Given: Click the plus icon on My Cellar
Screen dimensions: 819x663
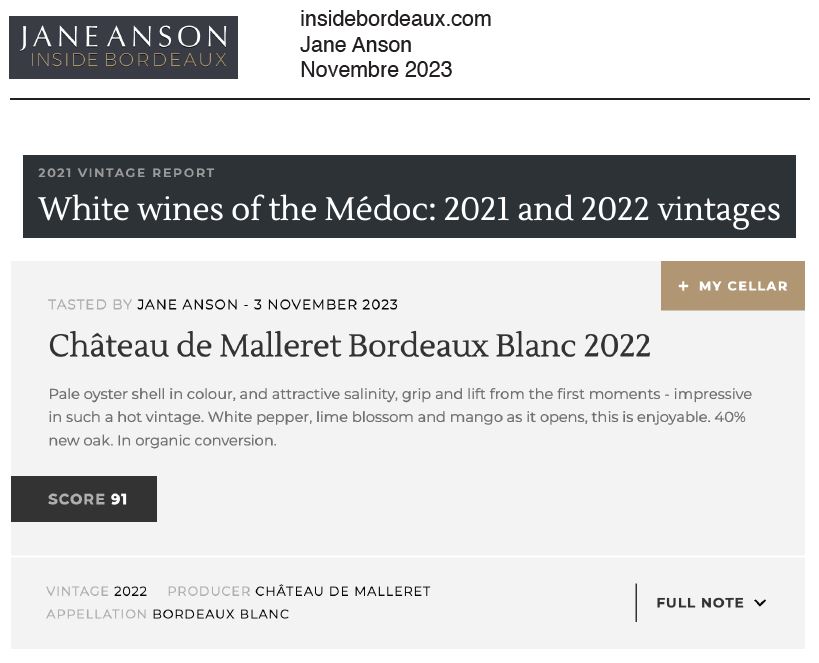Looking at the screenshot, I should pyautogui.click(x=683, y=286).
